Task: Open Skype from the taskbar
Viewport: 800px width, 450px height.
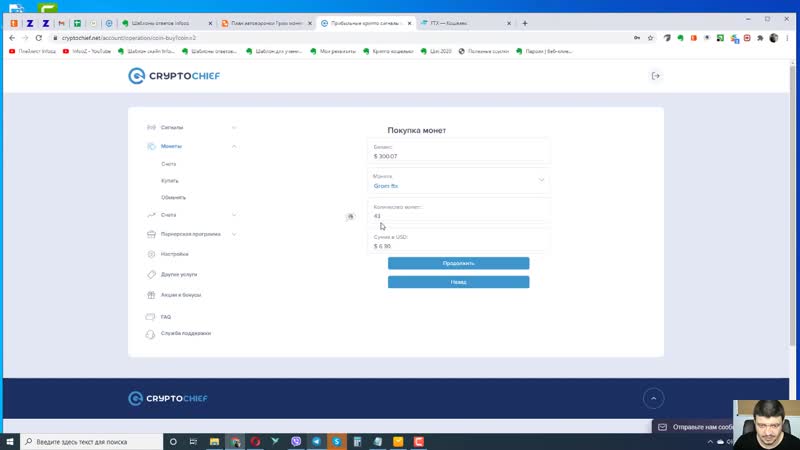Action: pos(337,441)
